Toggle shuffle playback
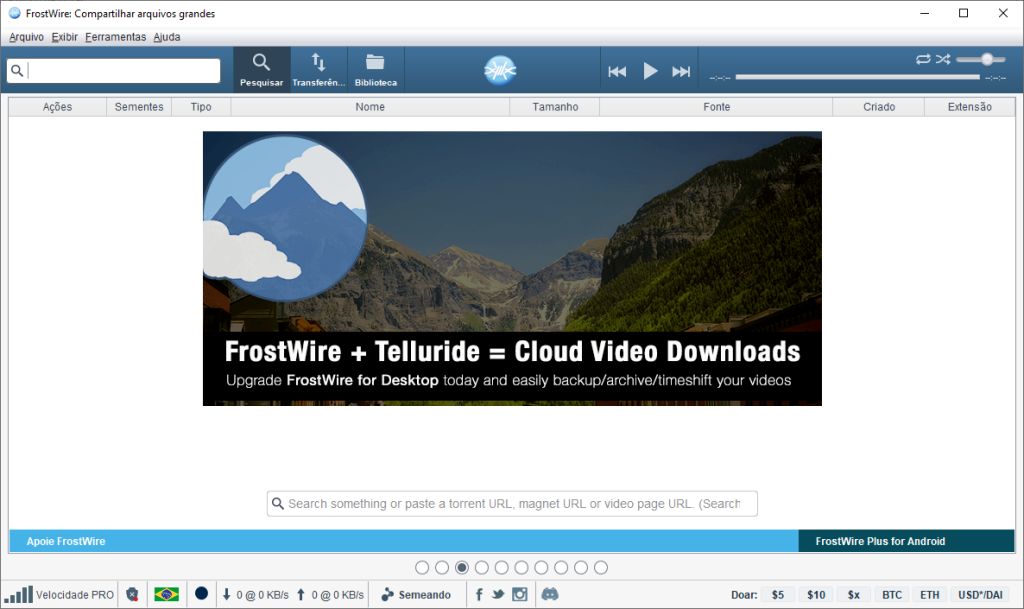The image size is (1024, 609). point(941,59)
